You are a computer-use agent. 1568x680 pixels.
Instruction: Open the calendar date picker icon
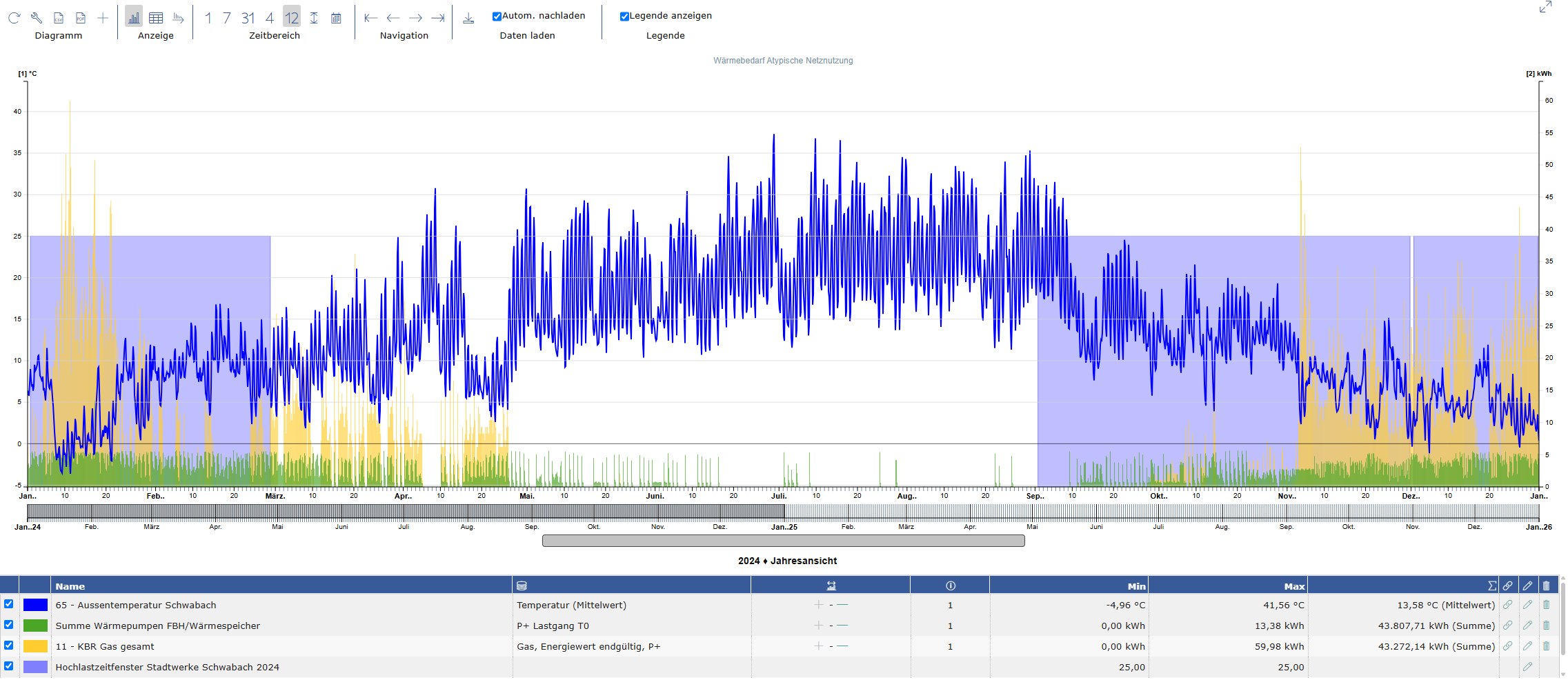coord(336,18)
